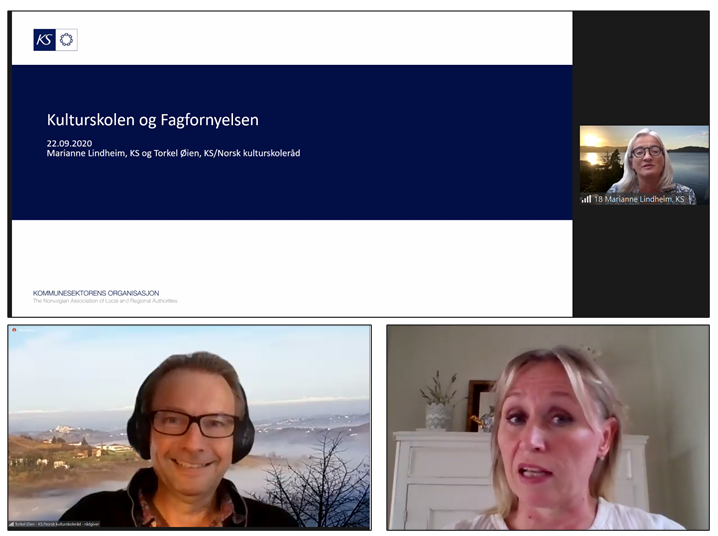Image resolution: width=718 pixels, height=536 pixels.
Task: Click the signal strength bars on Marianne's thumbnail
Action: (586, 199)
